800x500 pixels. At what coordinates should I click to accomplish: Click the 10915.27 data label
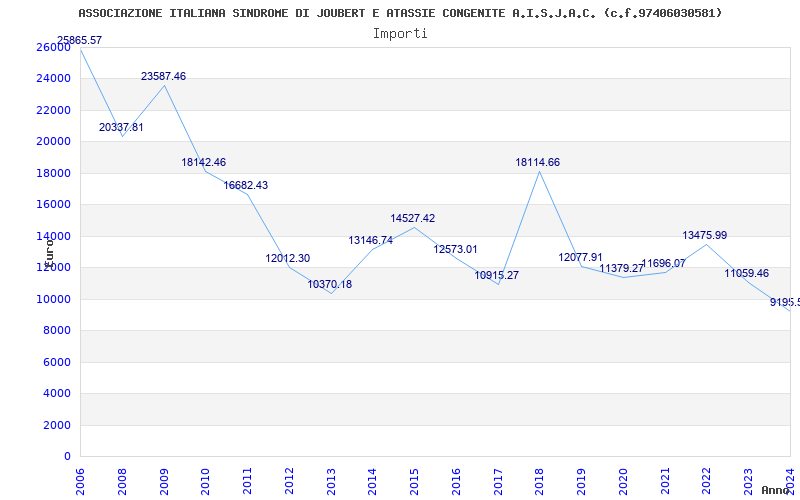[x=496, y=276]
